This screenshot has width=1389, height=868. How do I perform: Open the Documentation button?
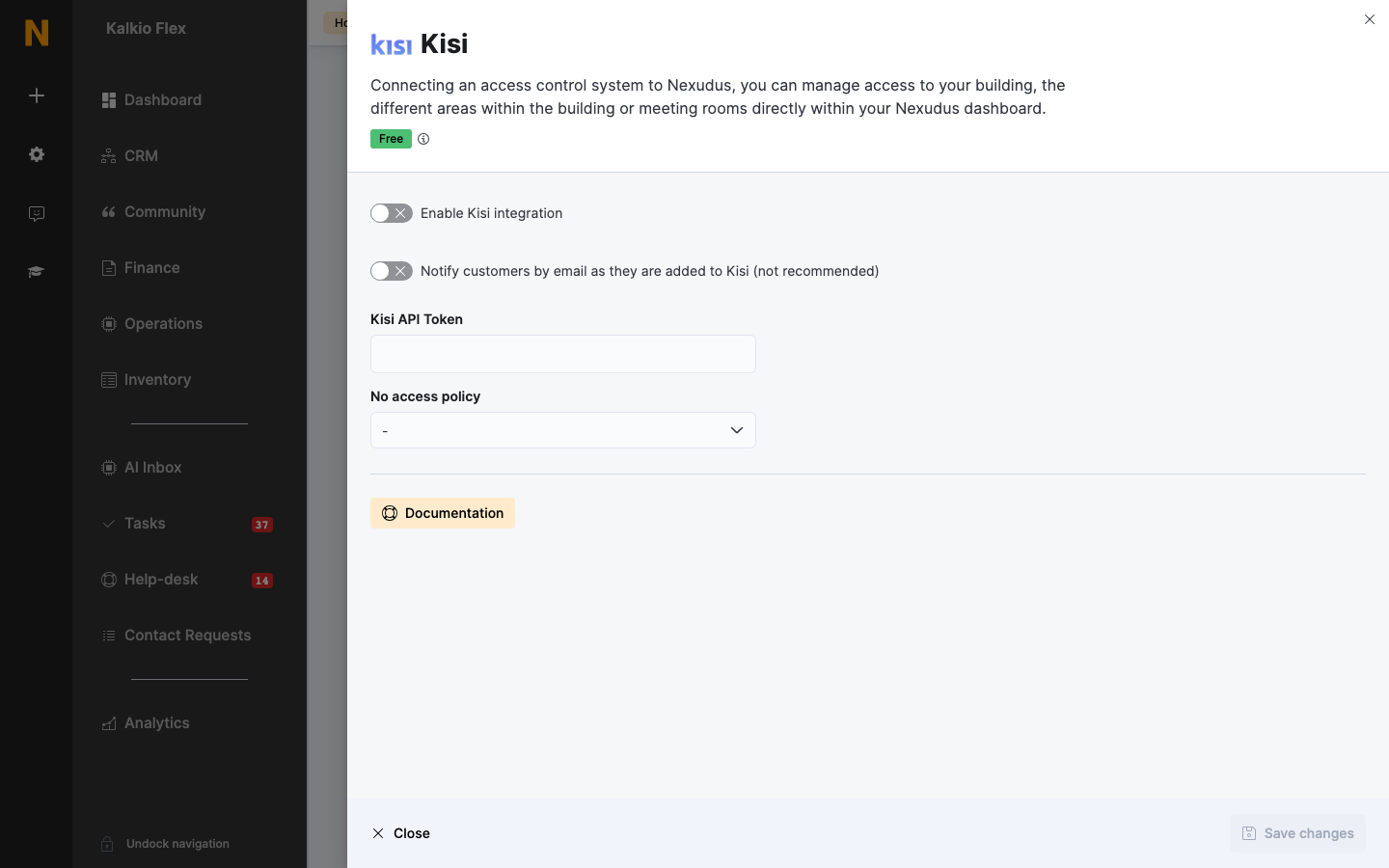(443, 513)
